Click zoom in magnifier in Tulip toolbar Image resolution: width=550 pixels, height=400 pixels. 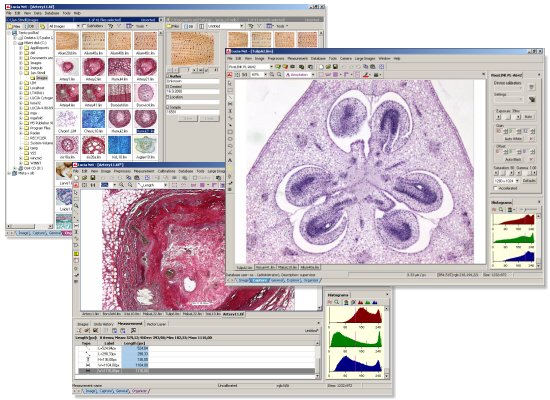click(271, 74)
